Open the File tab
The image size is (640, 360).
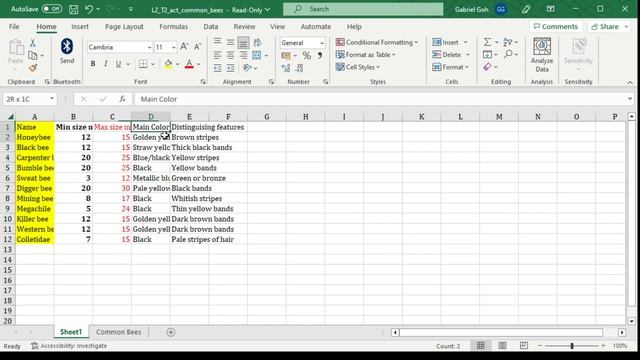[x=14, y=27]
